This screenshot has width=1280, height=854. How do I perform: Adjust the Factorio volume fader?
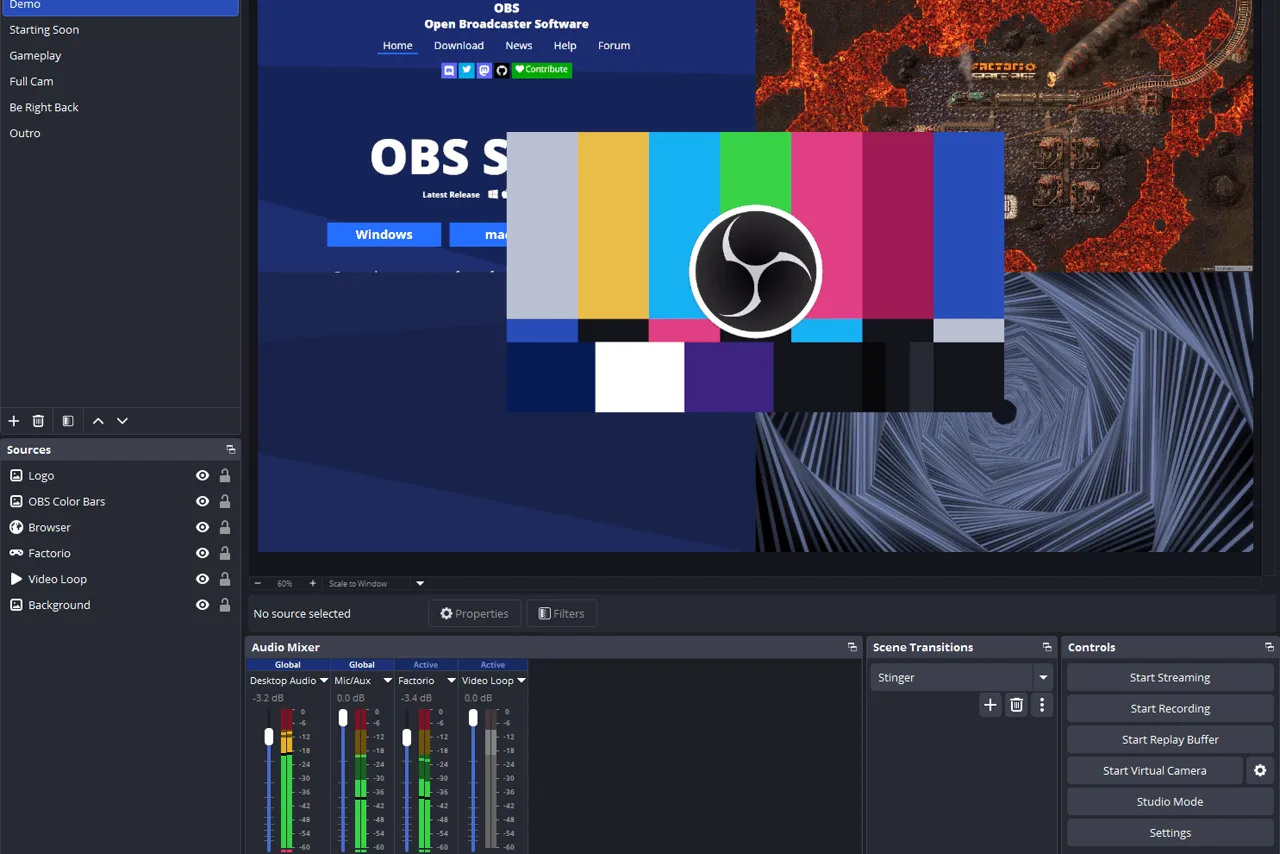pyautogui.click(x=406, y=737)
